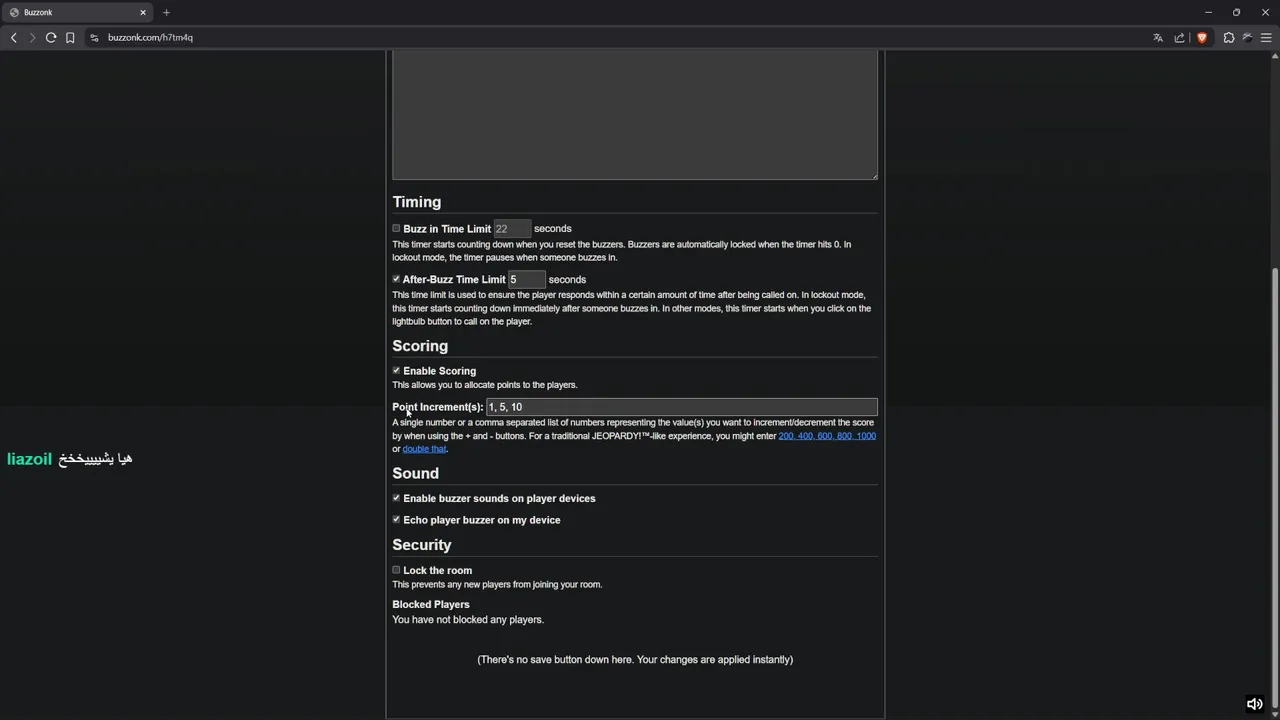Open Brave Shields lion icon
Screen dimensions: 1280x720
pos(1202,38)
